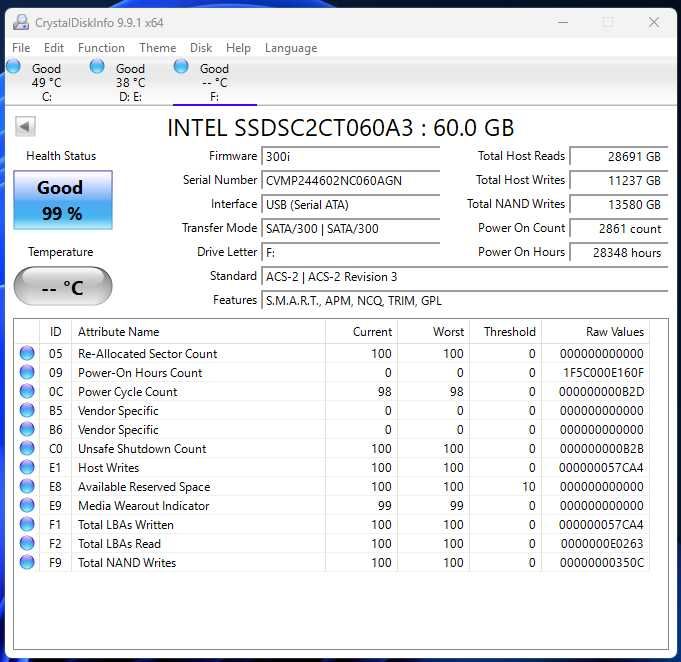Select the F: drive tab
The image size is (681, 662).
click(214, 83)
